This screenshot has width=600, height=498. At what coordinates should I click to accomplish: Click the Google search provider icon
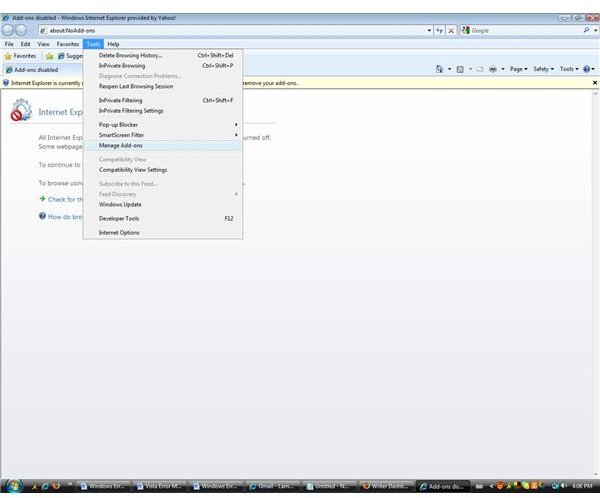466,30
